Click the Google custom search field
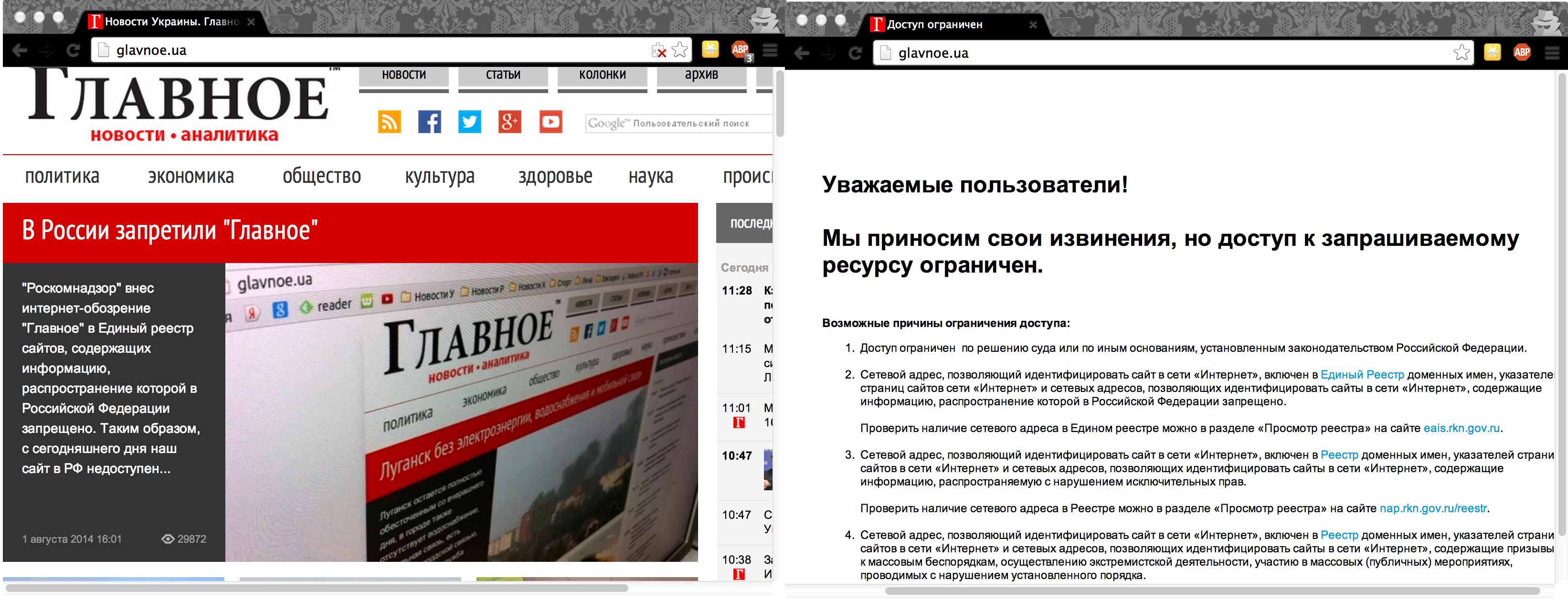The height and width of the screenshot is (601, 1568). [x=678, y=124]
